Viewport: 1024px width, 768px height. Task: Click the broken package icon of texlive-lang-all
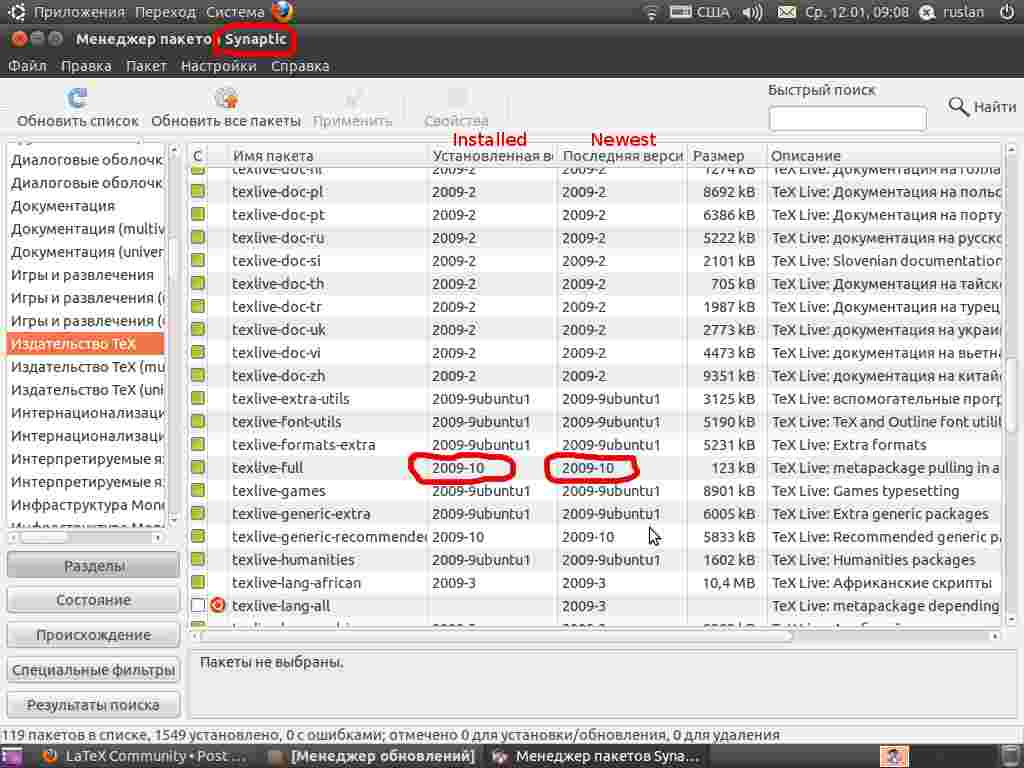tap(217, 605)
